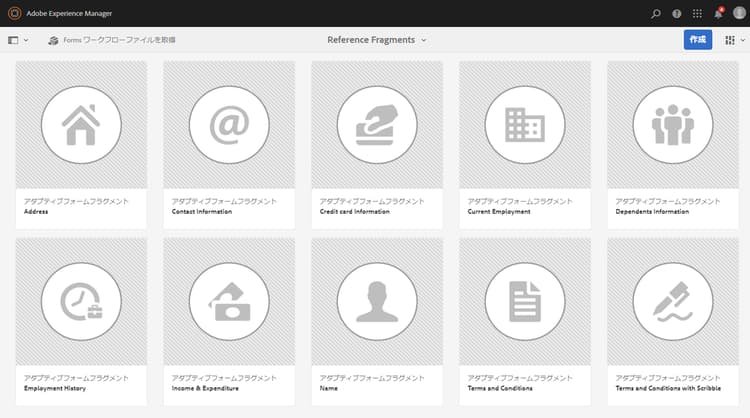The width and height of the screenshot is (750, 418).
Task: Click the Address card title
Action: pyautogui.click(x=36, y=211)
